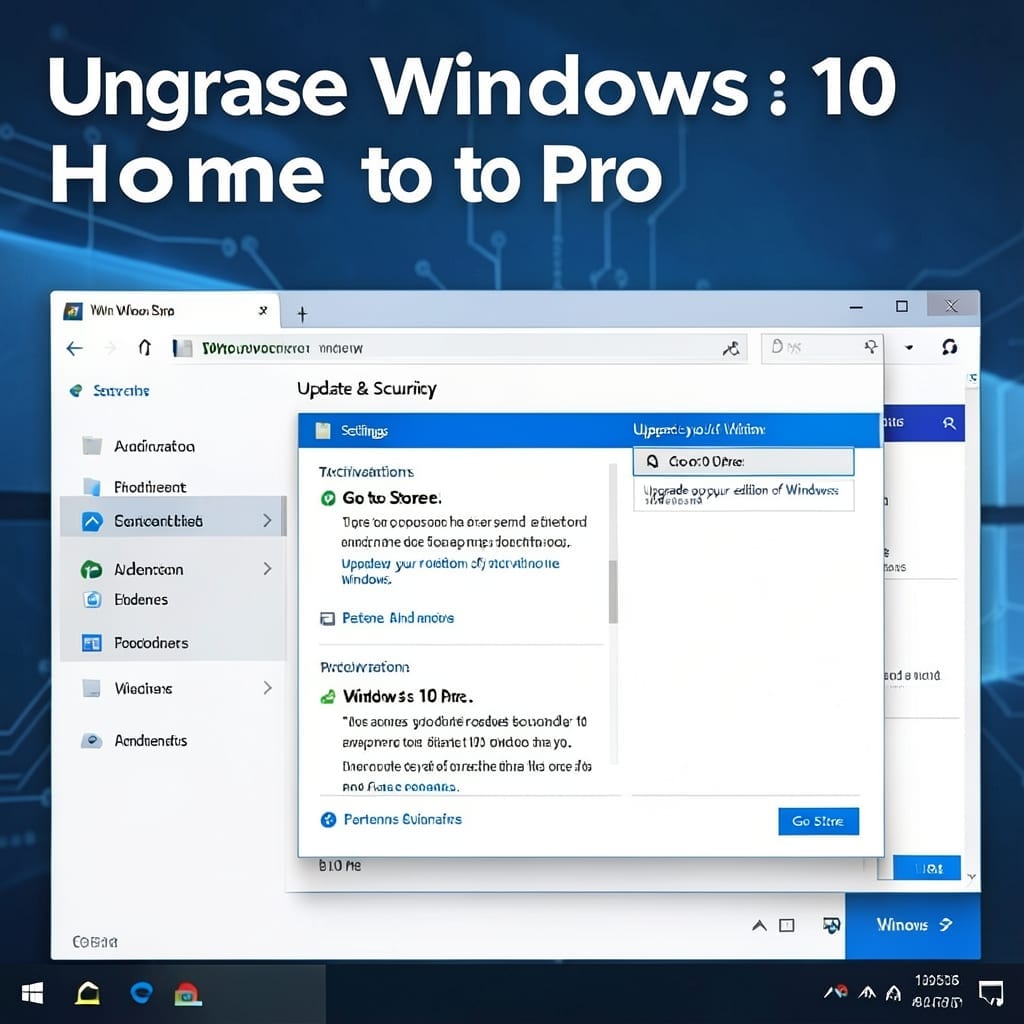
Task: Click 'Update & Scuriicy' page heading
Action: pyautogui.click(x=366, y=389)
